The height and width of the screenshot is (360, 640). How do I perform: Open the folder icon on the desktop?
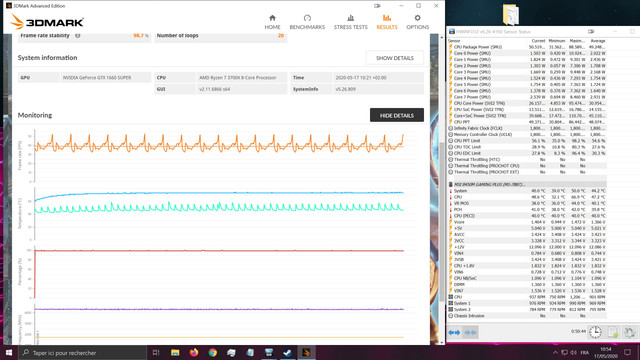click(511, 15)
